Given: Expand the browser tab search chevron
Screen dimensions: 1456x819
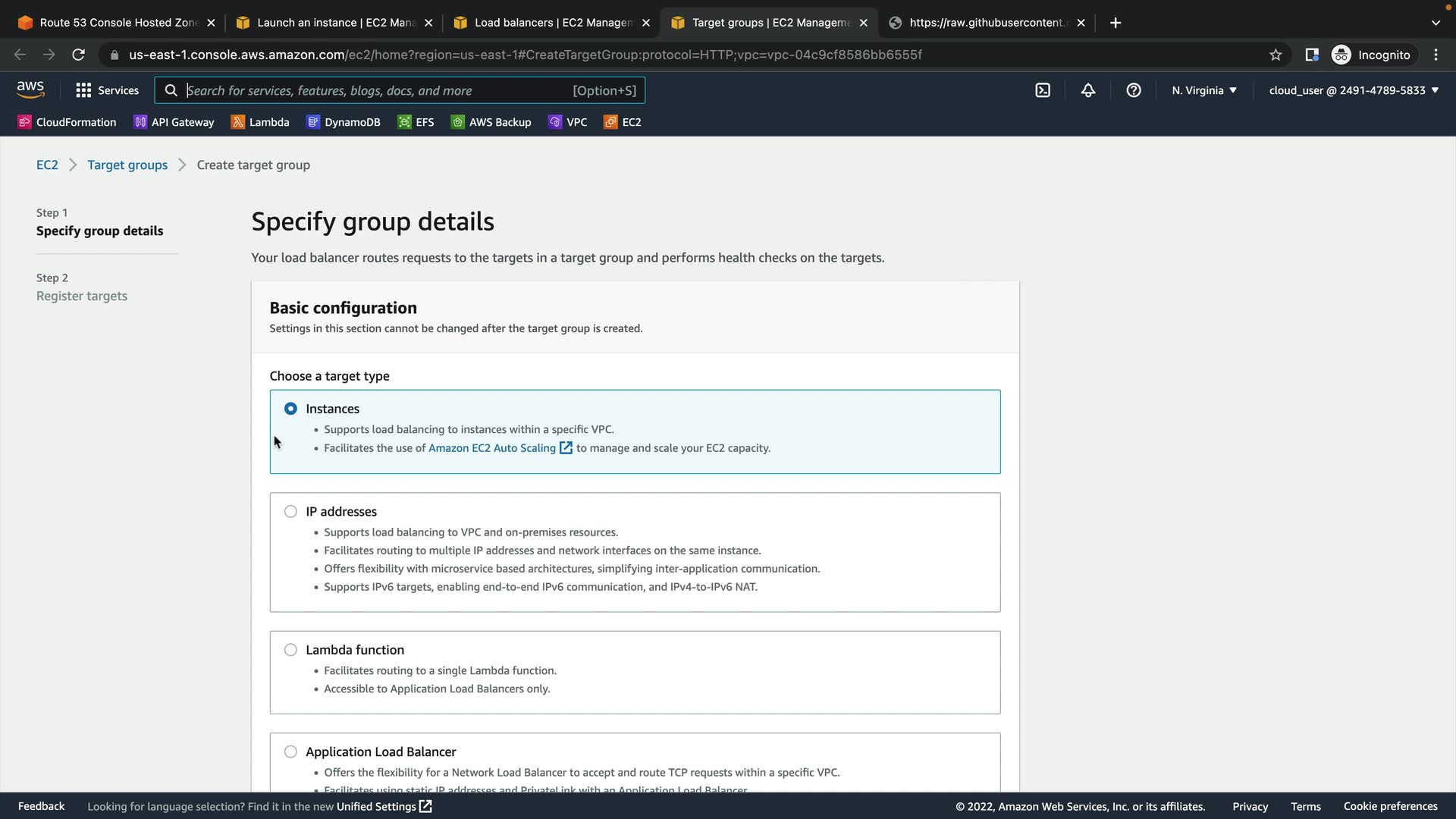Looking at the screenshot, I should (1436, 23).
